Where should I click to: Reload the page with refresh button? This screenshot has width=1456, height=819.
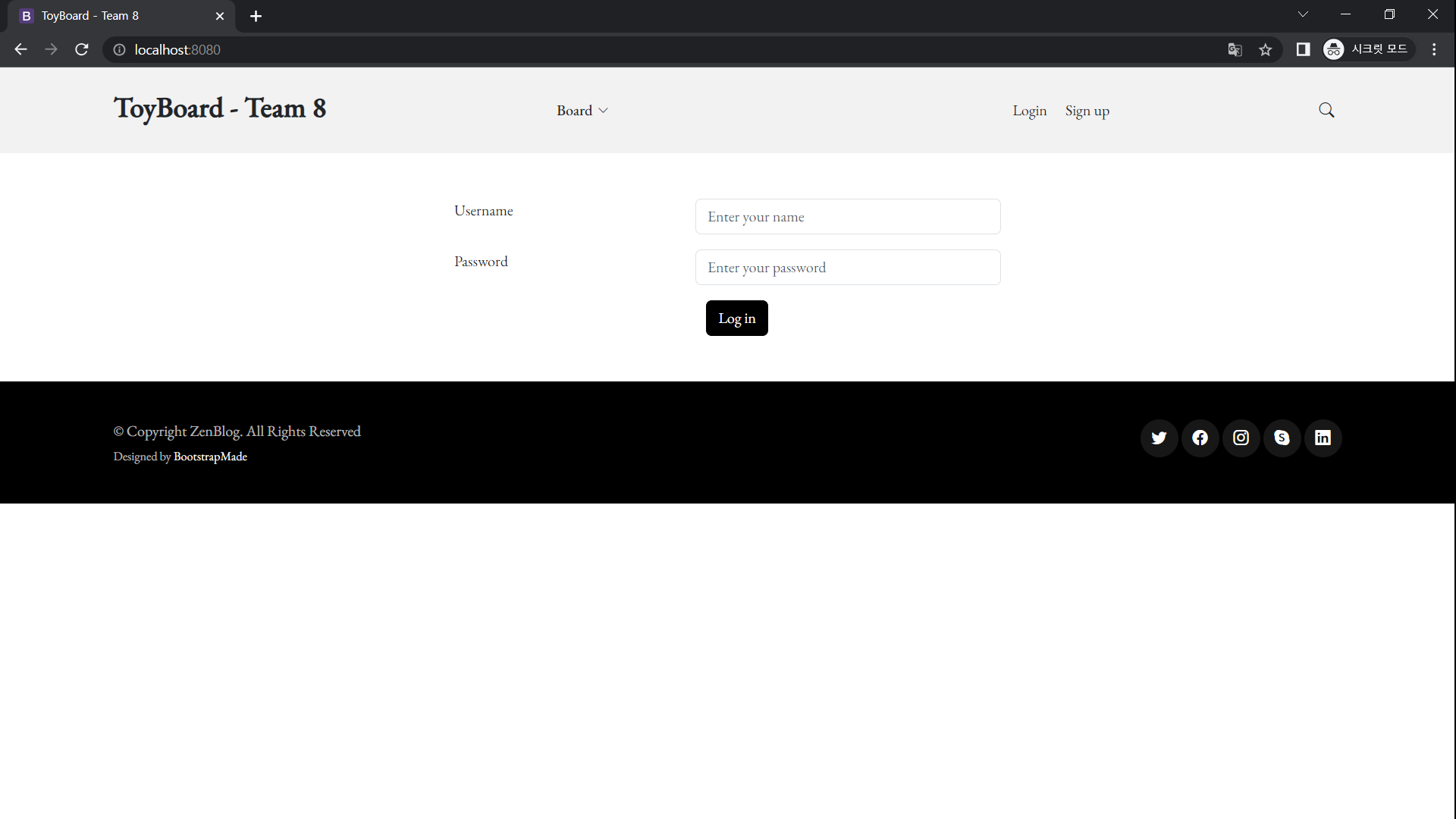click(x=82, y=50)
